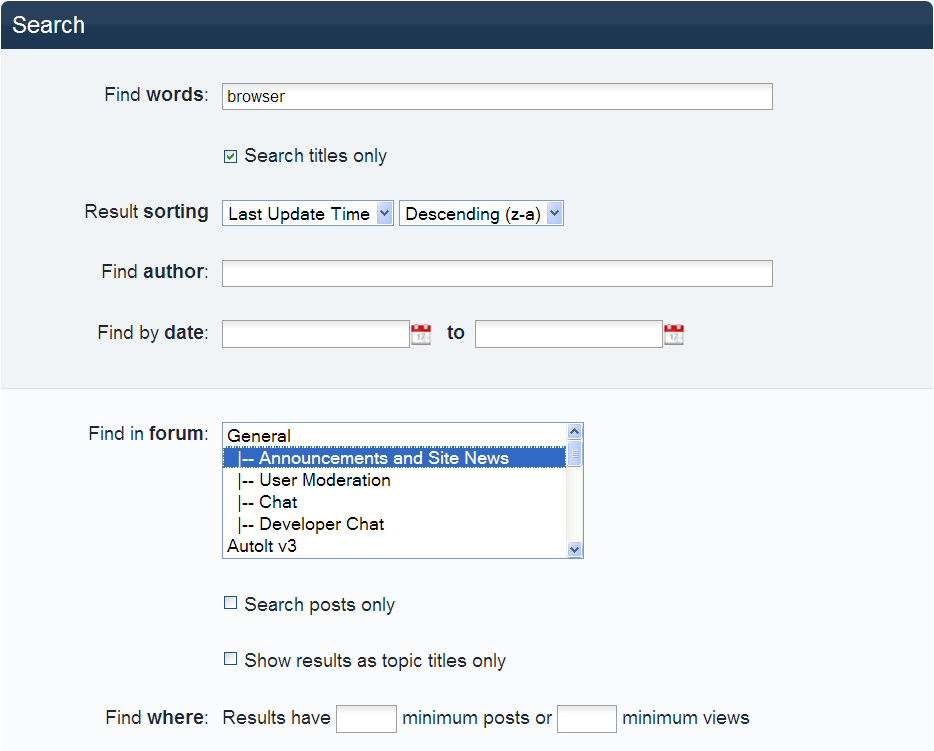Select General in the forum list

point(259,436)
